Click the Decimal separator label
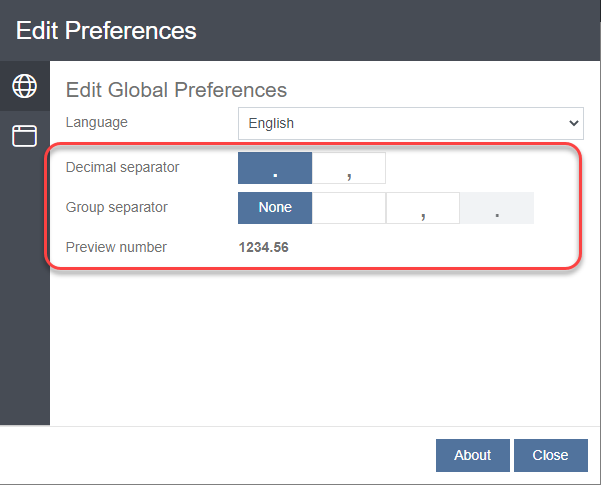The height and width of the screenshot is (485, 601). click(x=122, y=167)
